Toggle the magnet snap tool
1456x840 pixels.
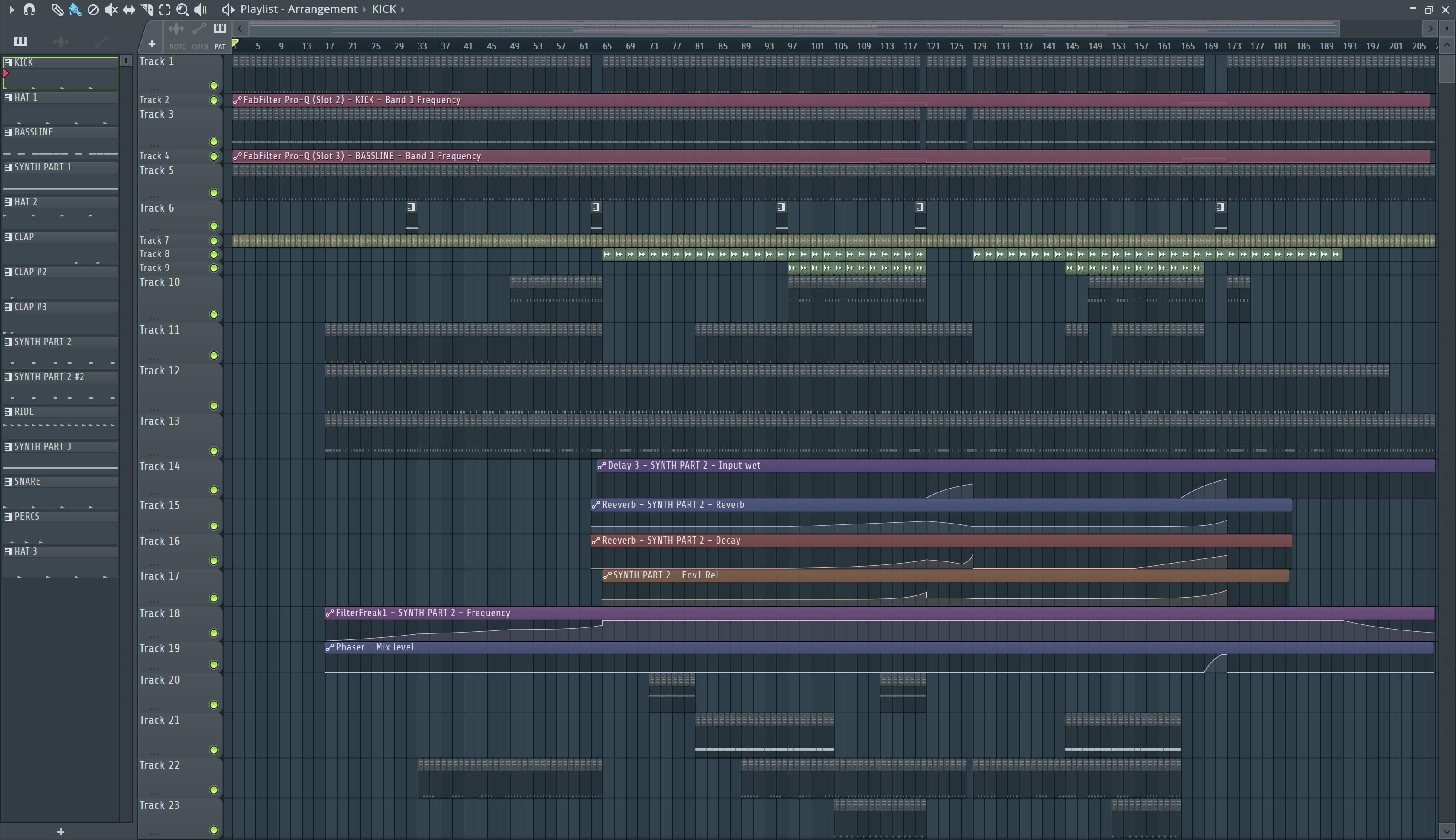pos(29,9)
